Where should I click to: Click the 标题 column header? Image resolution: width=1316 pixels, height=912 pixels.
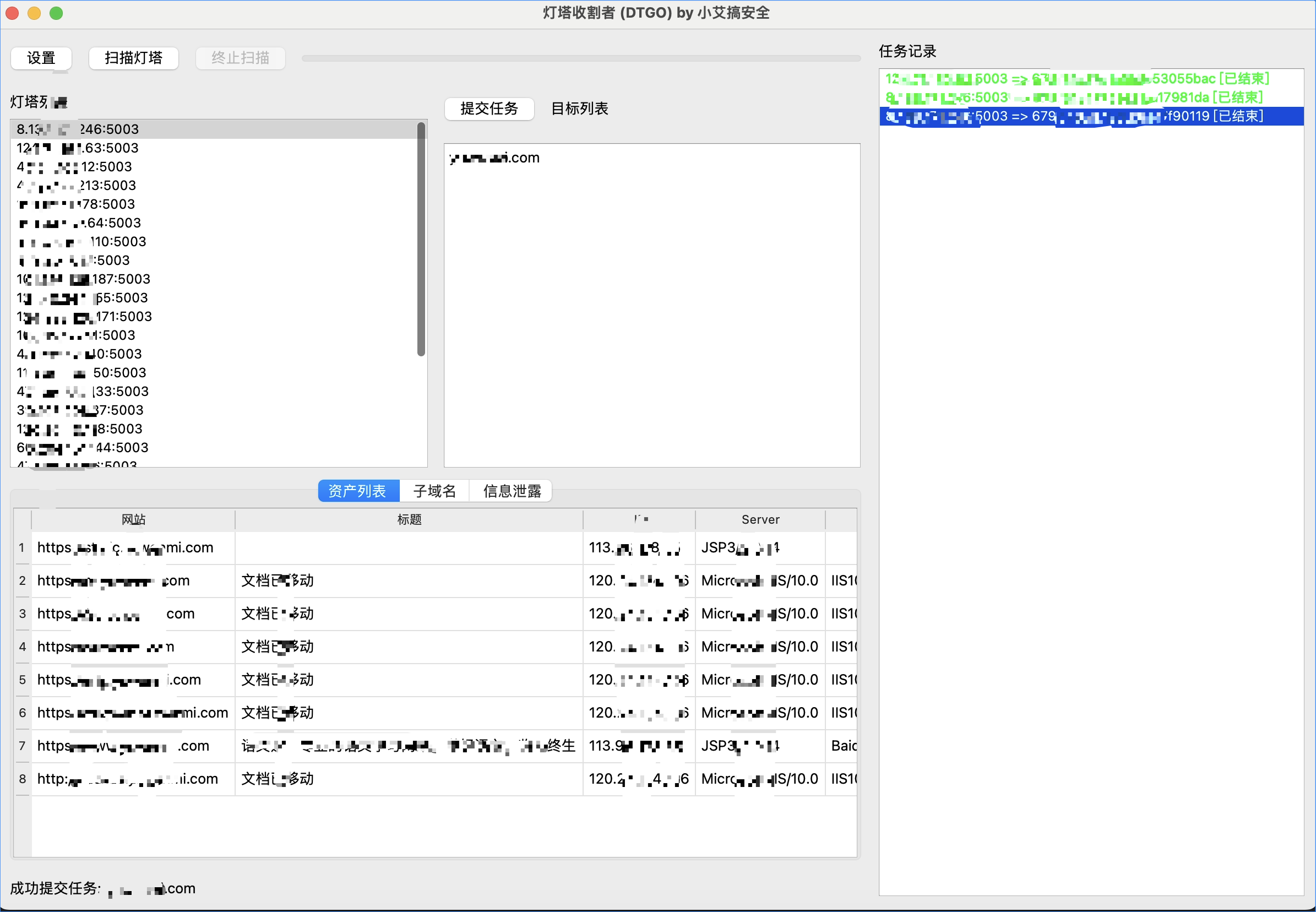coord(409,519)
